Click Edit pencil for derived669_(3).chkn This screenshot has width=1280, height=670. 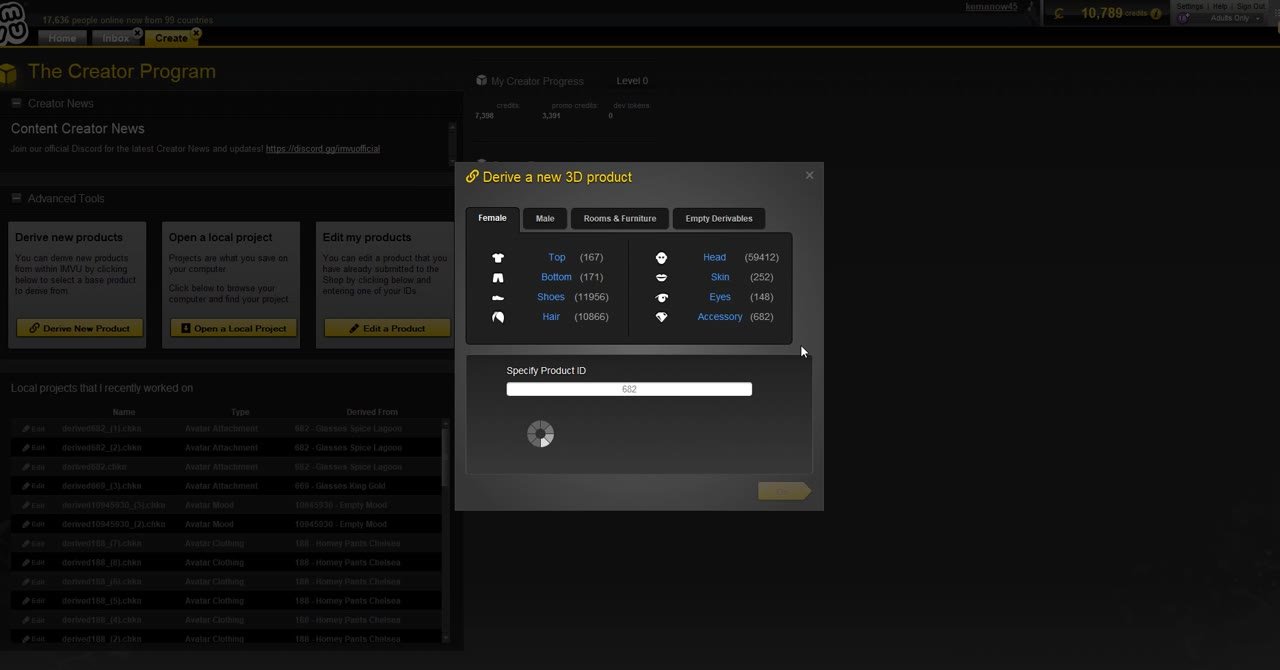pyautogui.click(x=34, y=486)
